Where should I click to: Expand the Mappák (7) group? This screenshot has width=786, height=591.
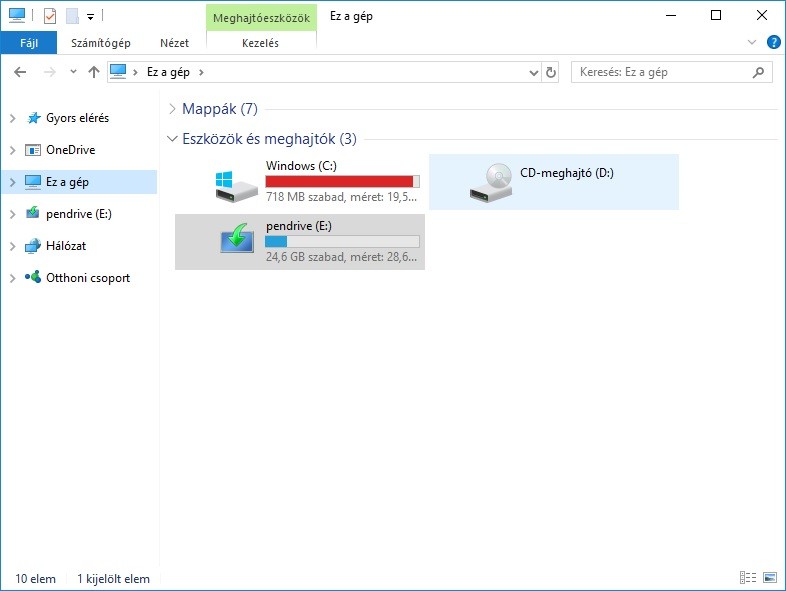pyautogui.click(x=172, y=109)
